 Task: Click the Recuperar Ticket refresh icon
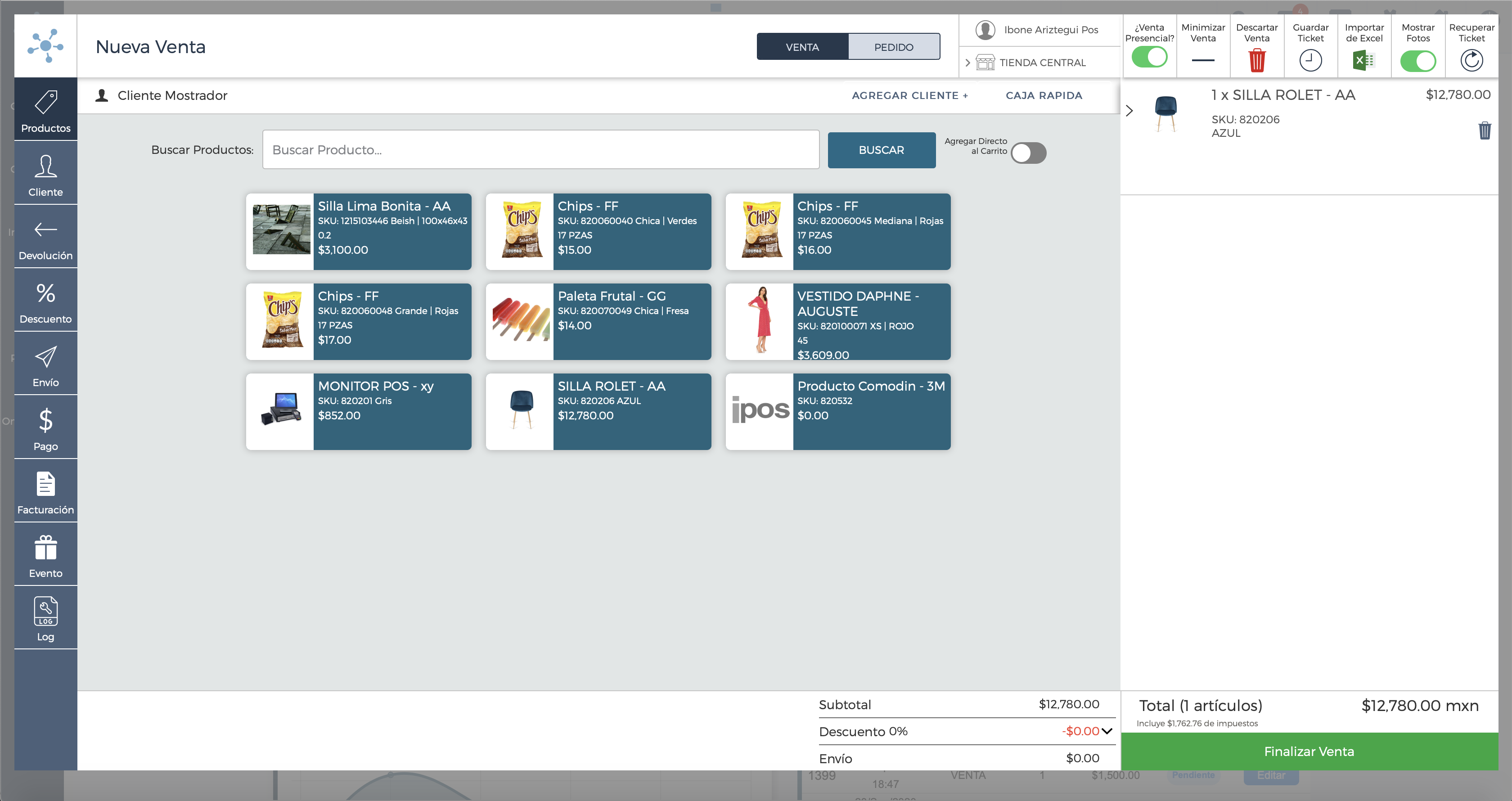pos(1471,60)
